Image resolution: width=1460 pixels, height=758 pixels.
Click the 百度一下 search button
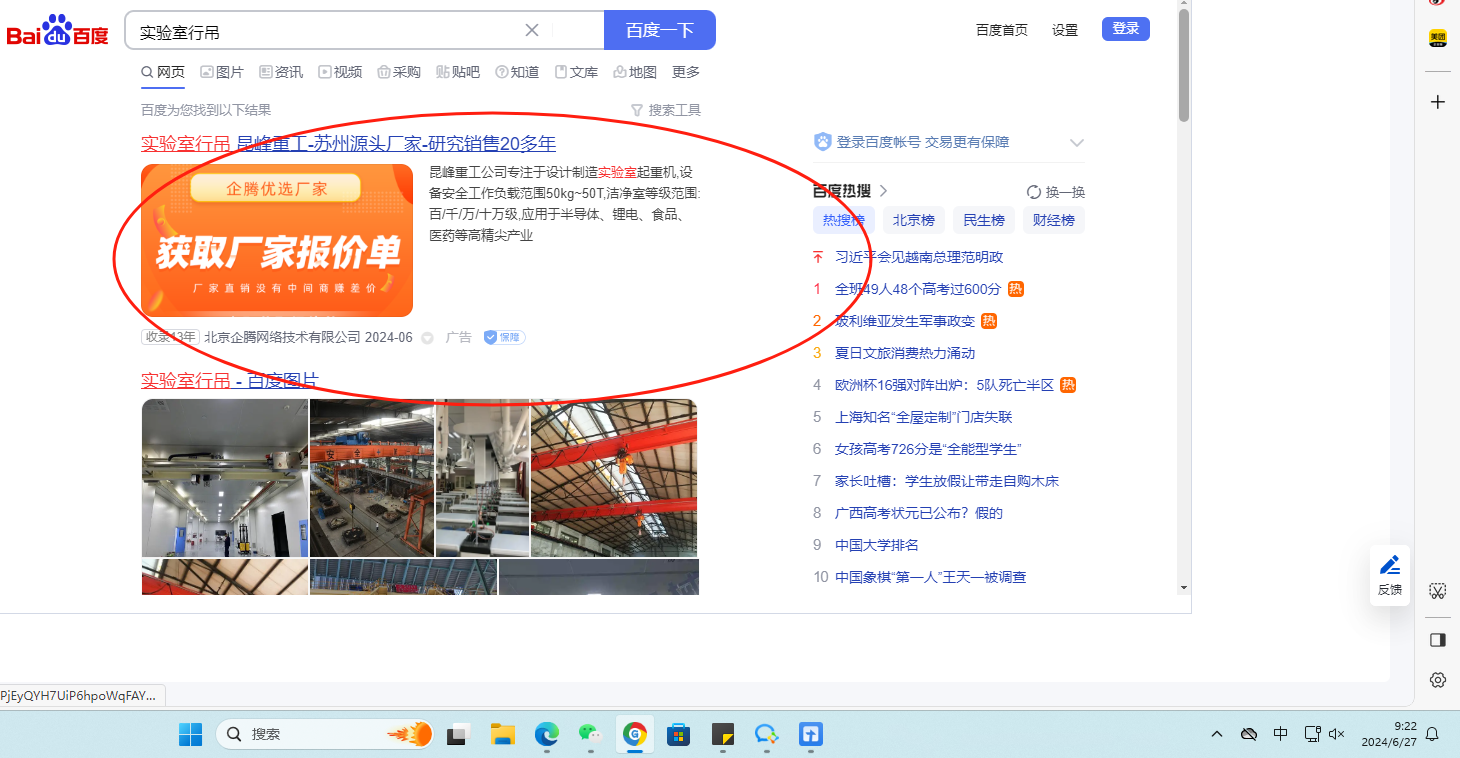pos(660,30)
